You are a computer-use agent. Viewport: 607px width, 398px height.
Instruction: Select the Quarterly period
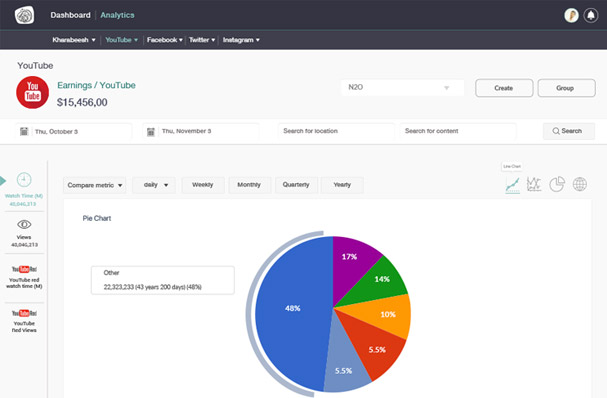click(x=296, y=185)
